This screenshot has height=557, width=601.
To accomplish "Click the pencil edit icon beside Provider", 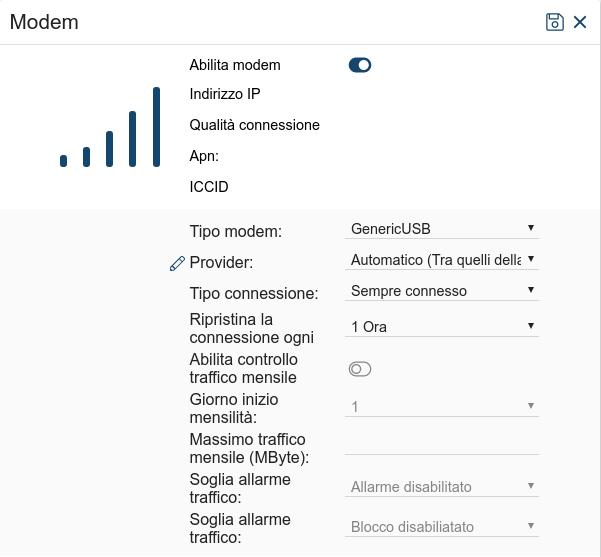I will pyautogui.click(x=177, y=263).
